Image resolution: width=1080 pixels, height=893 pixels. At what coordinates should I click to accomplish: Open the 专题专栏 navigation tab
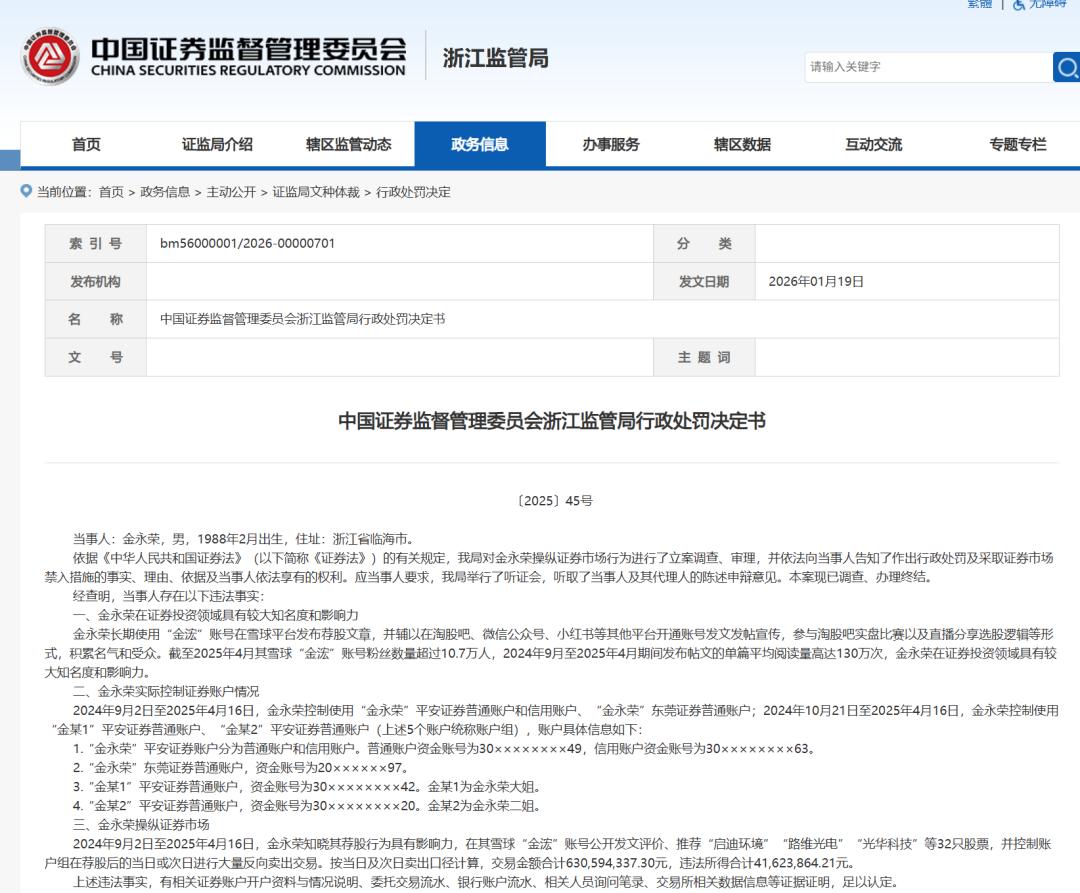pyautogui.click(x=1017, y=145)
